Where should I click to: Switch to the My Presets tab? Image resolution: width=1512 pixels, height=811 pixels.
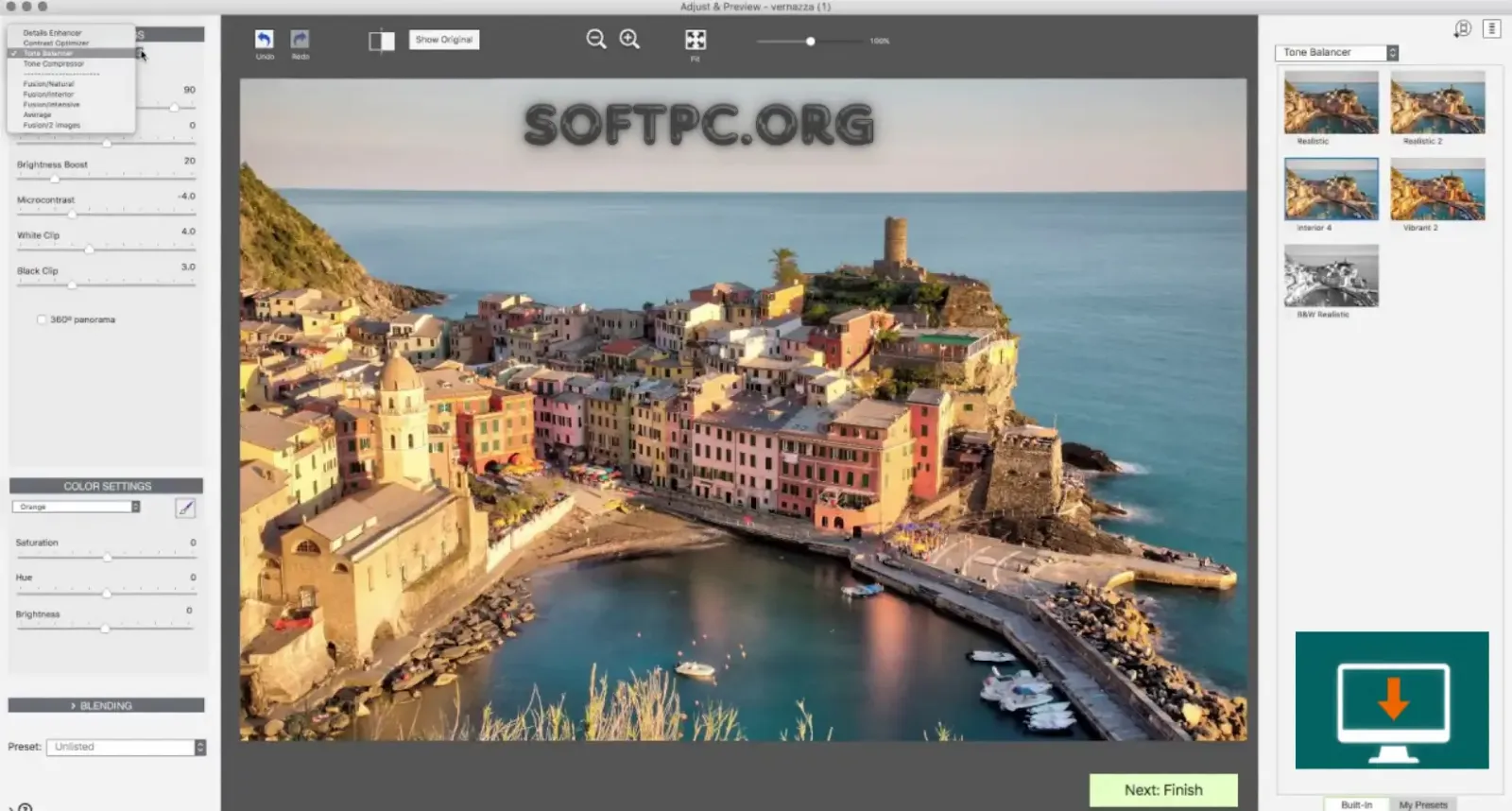[x=1423, y=804]
